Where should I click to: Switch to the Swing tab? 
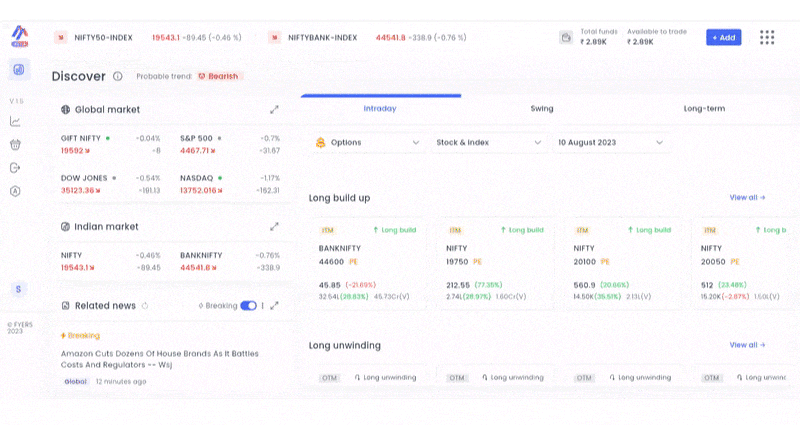pyautogui.click(x=542, y=109)
